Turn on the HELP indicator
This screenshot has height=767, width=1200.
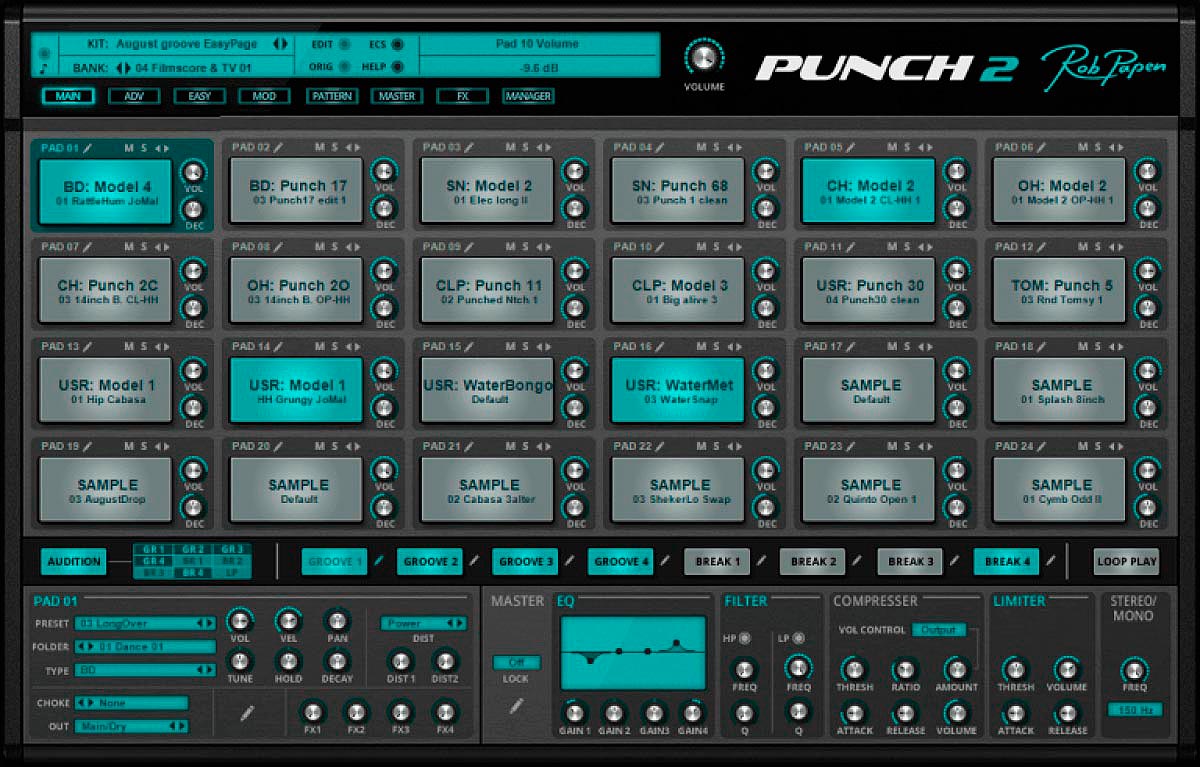[x=397, y=67]
